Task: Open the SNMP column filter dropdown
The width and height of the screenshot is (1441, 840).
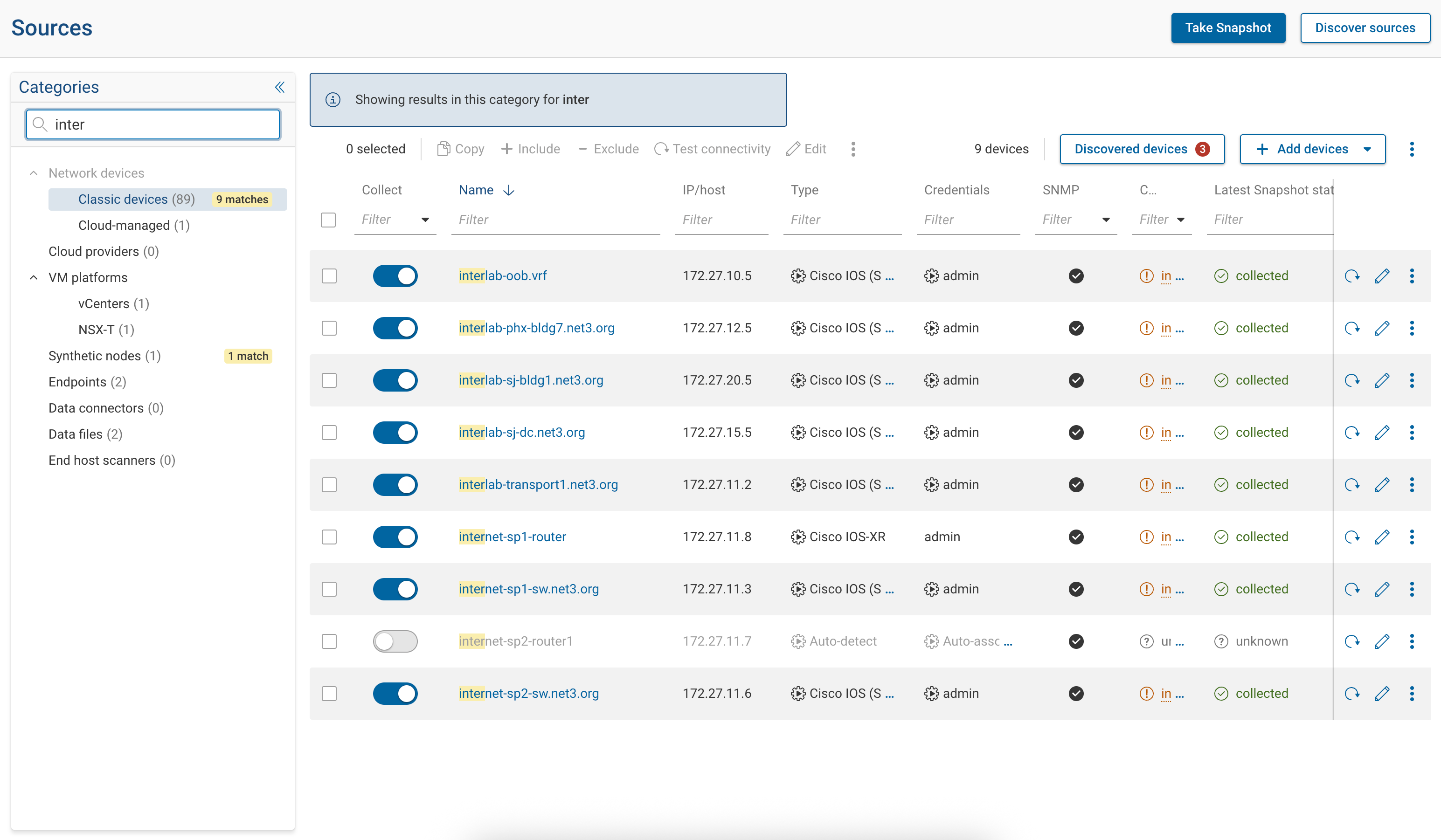Action: pyautogui.click(x=1106, y=220)
